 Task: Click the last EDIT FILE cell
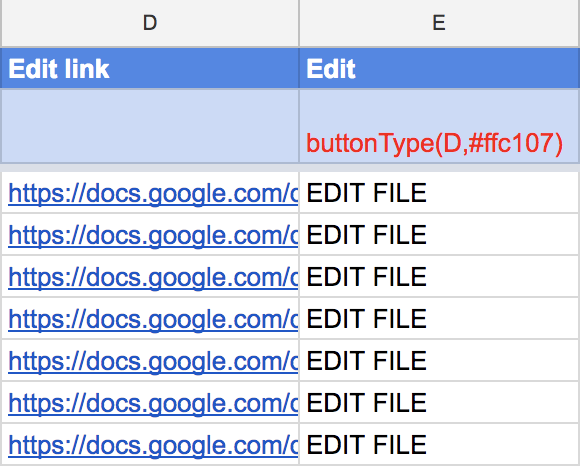(439, 445)
